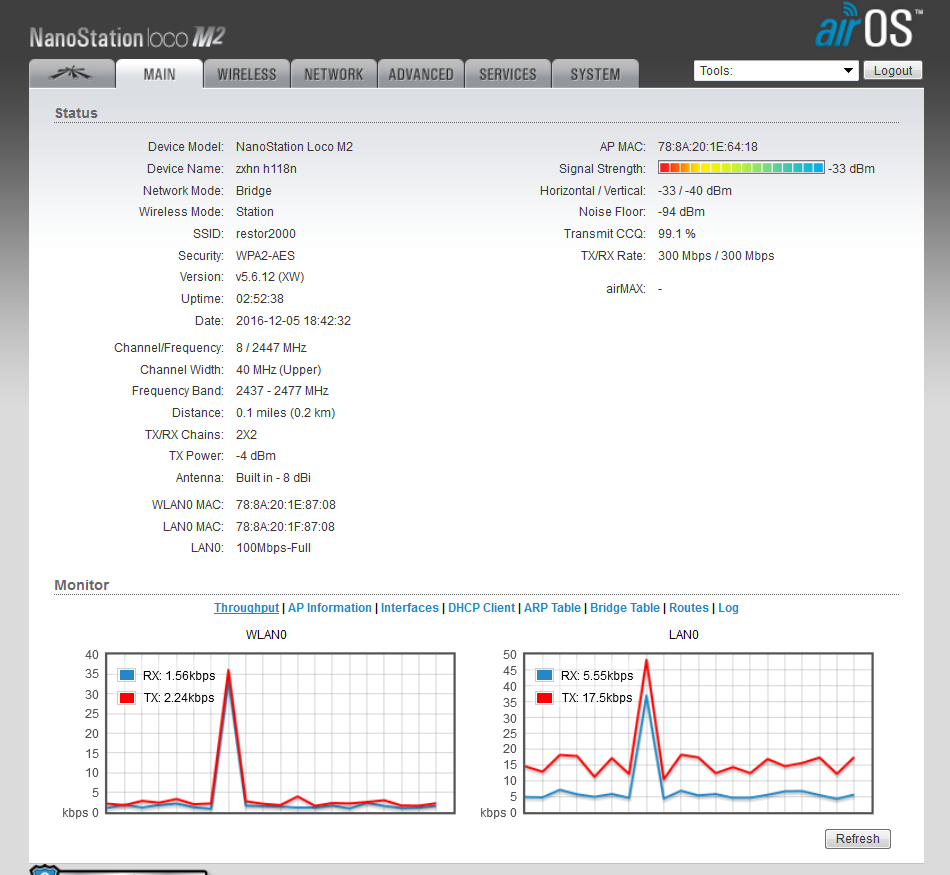Click the WLAN0 TX: 2.24kbps legend label

[179, 697]
